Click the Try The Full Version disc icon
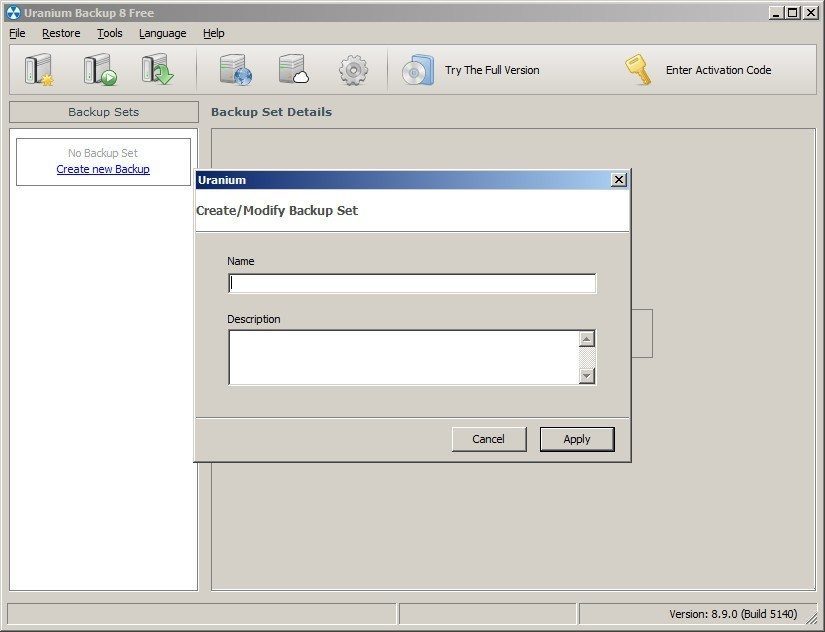The image size is (825, 632). pyautogui.click(x=418, y=70)
